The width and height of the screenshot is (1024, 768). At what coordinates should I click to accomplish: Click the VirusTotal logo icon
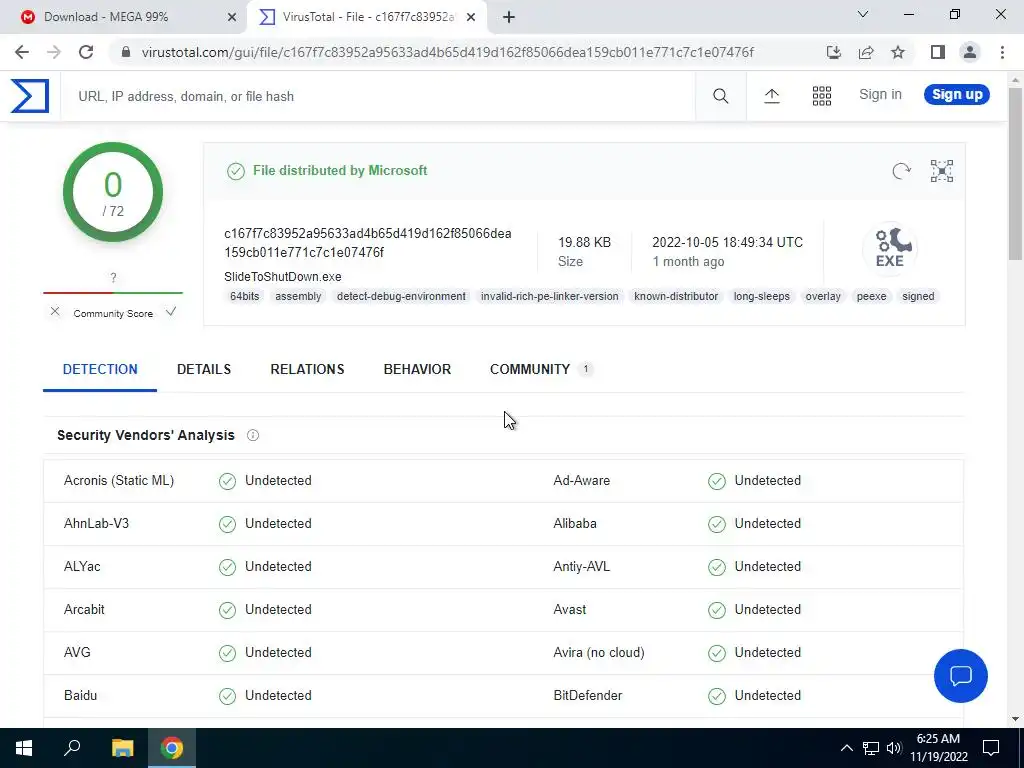(x=30, y=96)
